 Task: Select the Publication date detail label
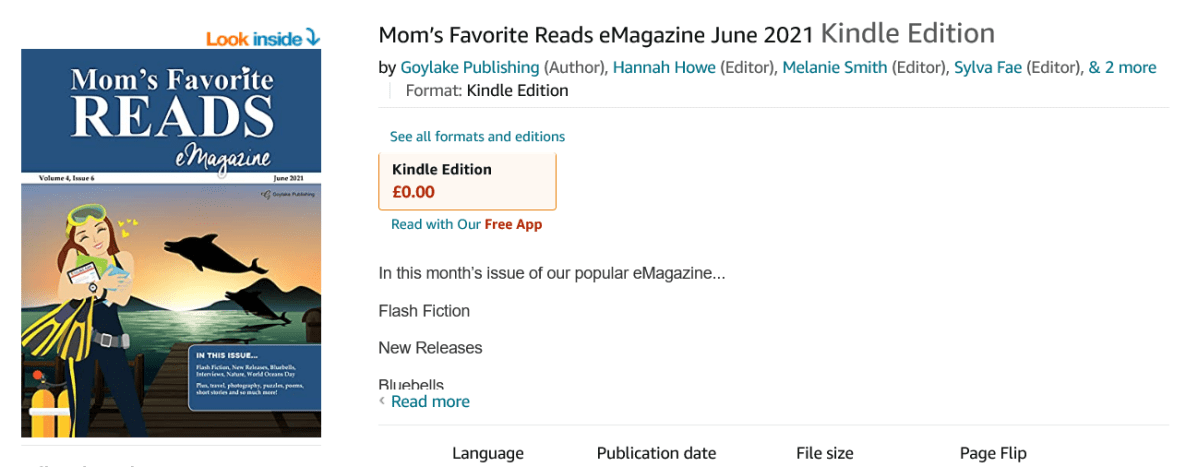point(656,453)
